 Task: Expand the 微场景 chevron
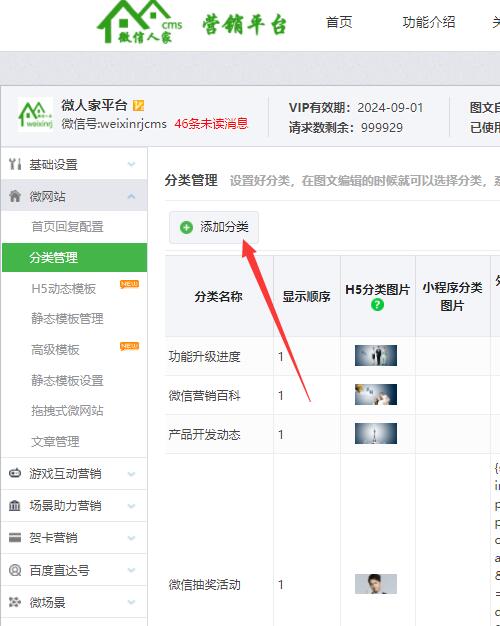pos(131,602)
